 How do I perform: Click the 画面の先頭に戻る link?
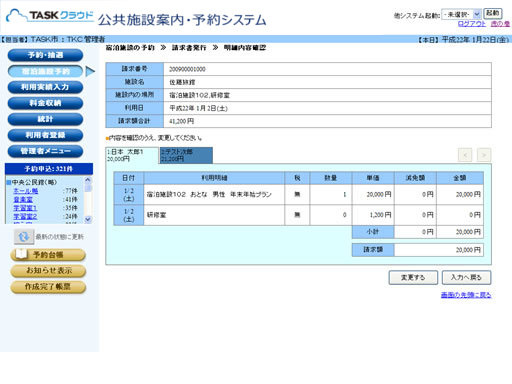point(466,295)
